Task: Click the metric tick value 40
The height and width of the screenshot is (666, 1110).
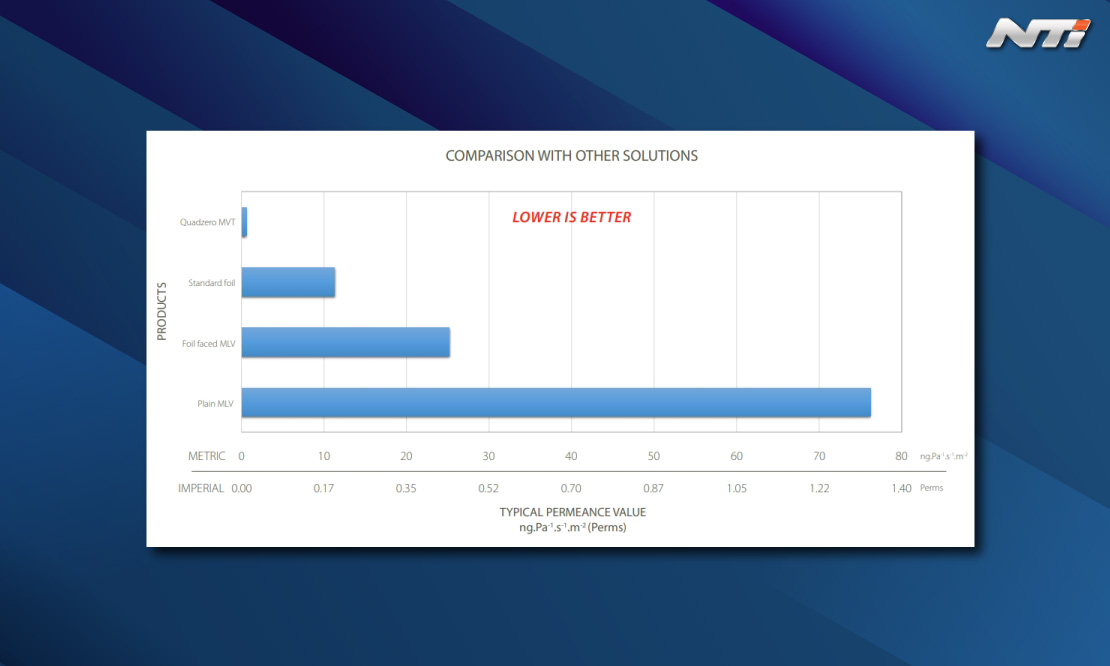Action: (571, 457)
